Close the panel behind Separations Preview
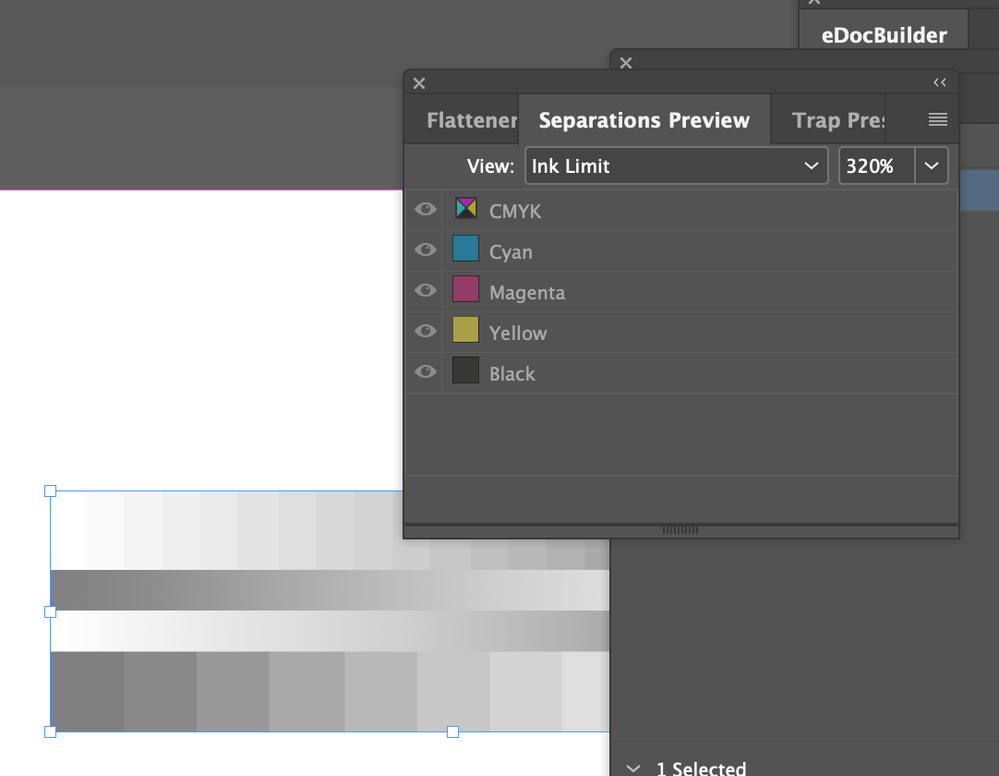This screenshot has width=999, height=776. (x=626, y=63)
